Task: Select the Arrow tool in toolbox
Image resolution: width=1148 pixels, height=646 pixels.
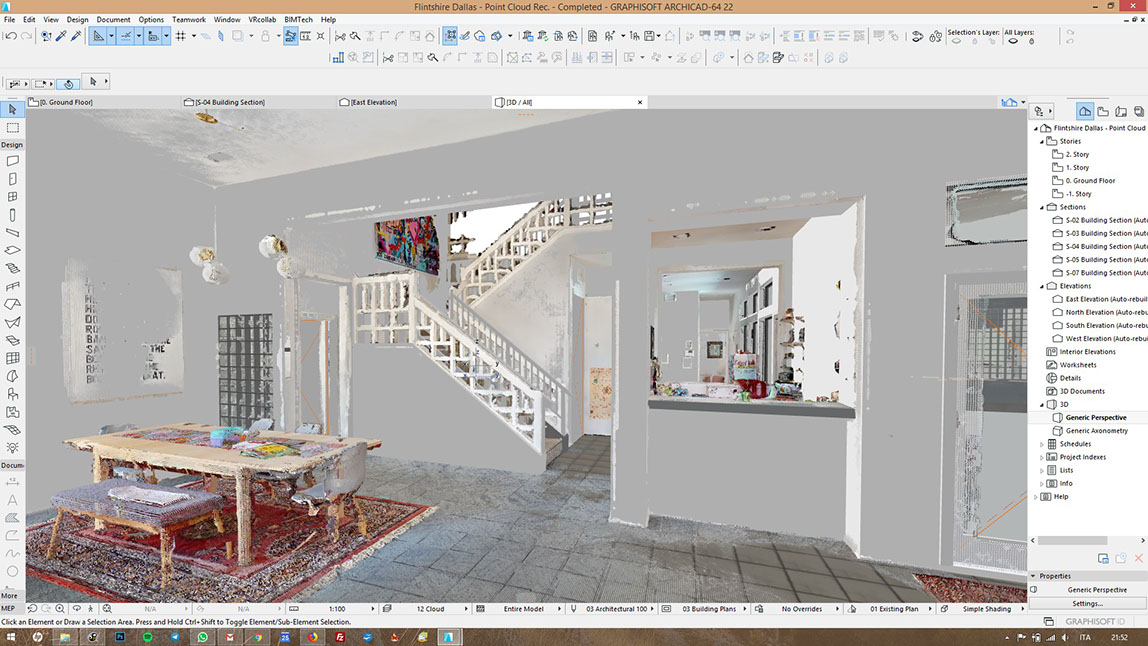Action: (13, 110)
